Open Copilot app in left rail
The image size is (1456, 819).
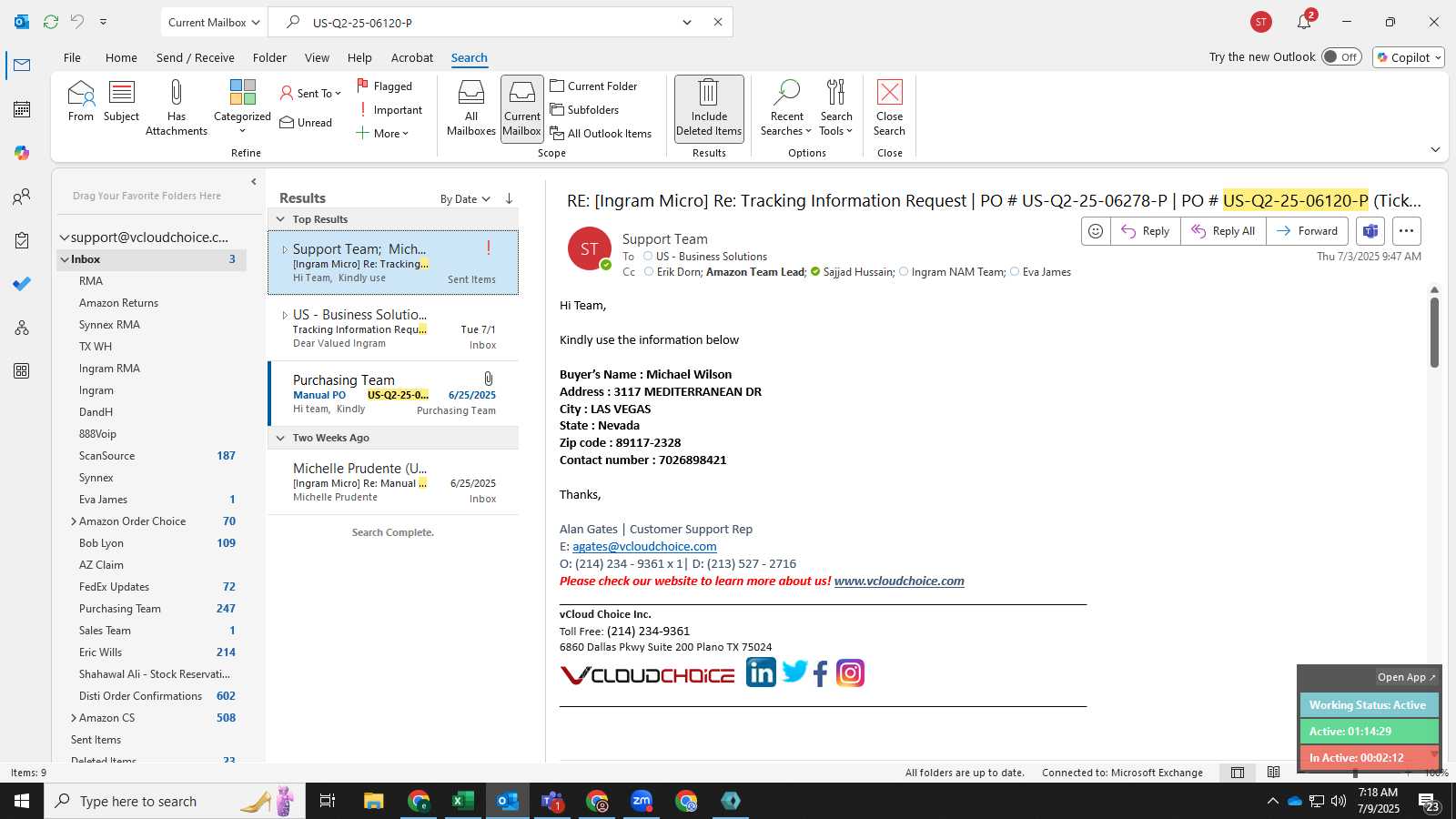[x=22, y=153]
